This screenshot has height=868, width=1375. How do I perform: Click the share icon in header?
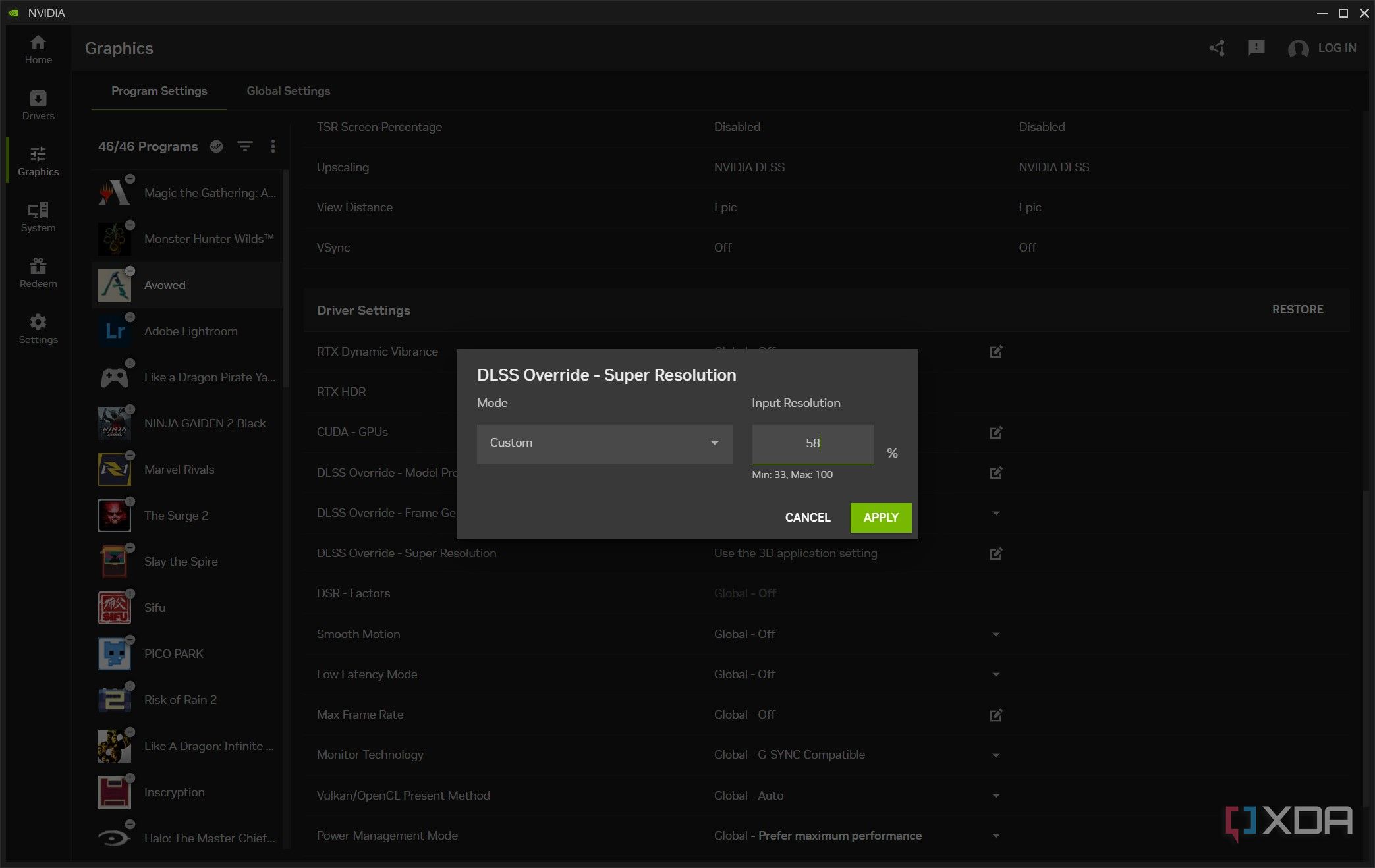click(x=1217, y=48)
